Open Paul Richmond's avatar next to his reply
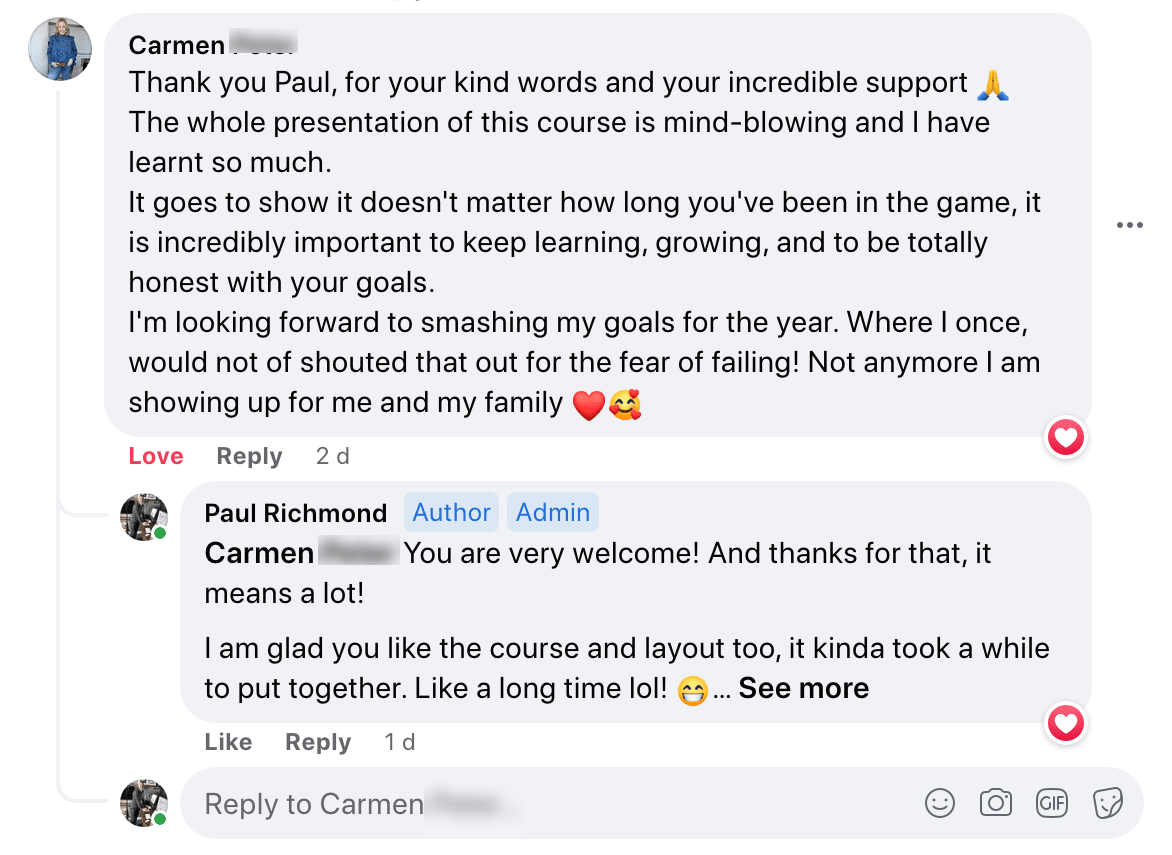 pos(144,517)
